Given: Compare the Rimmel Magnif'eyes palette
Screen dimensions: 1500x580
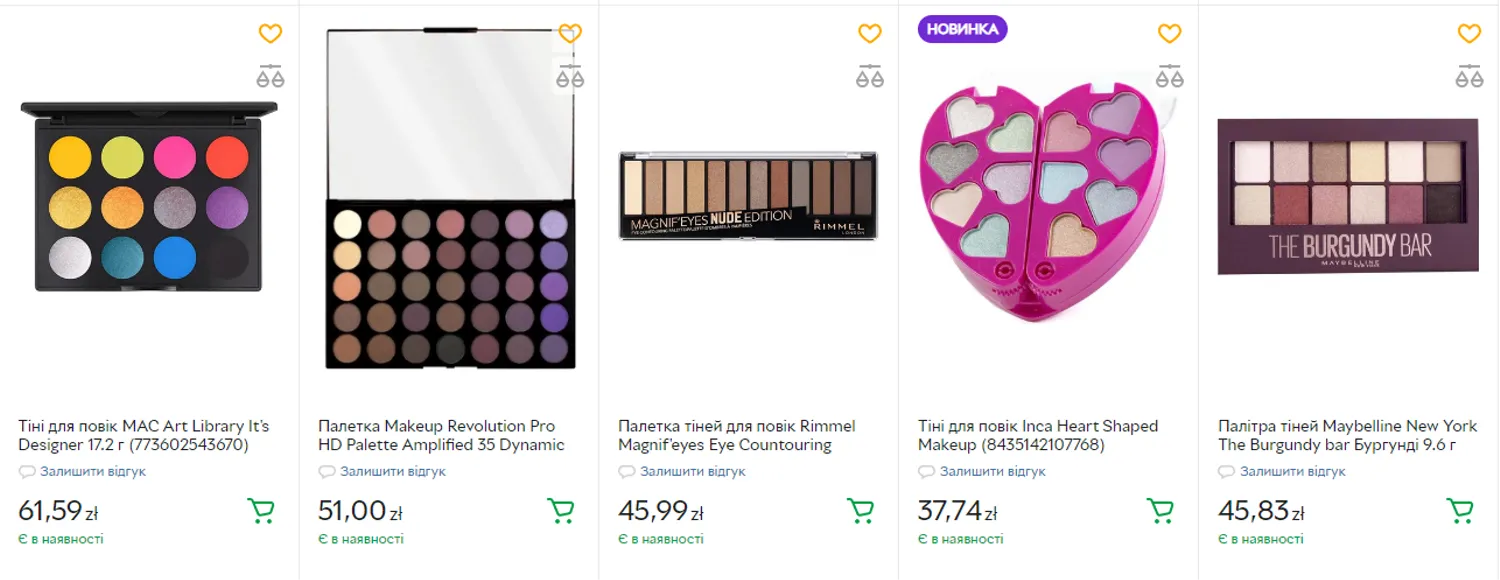Looking at the screenshot, I should pos(870,76).
